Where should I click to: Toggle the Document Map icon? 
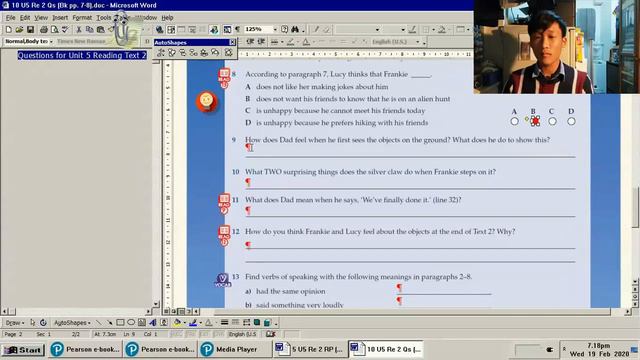227,29
